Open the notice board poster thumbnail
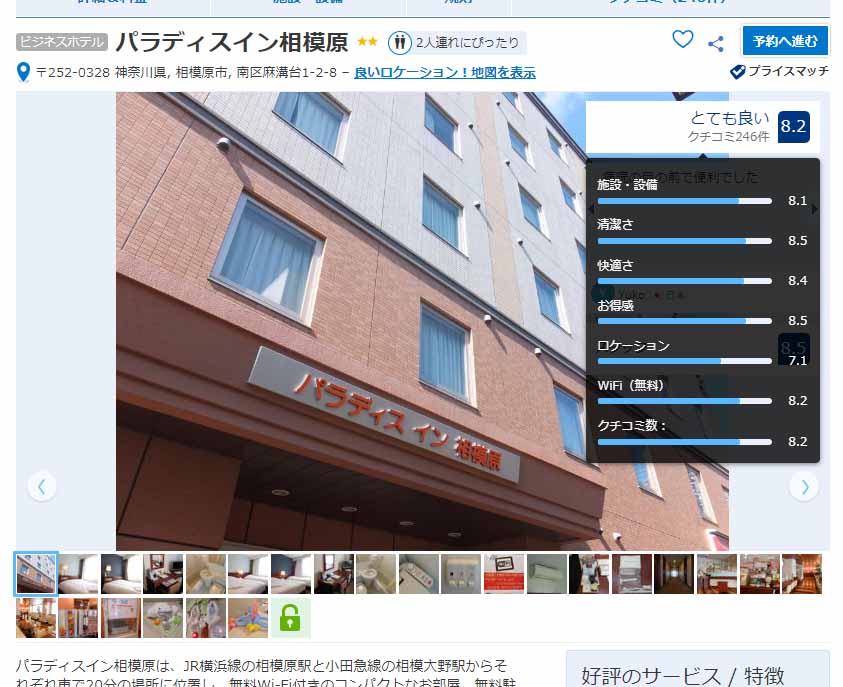This screenshot has height=687, width=843. tap(120, 618)
